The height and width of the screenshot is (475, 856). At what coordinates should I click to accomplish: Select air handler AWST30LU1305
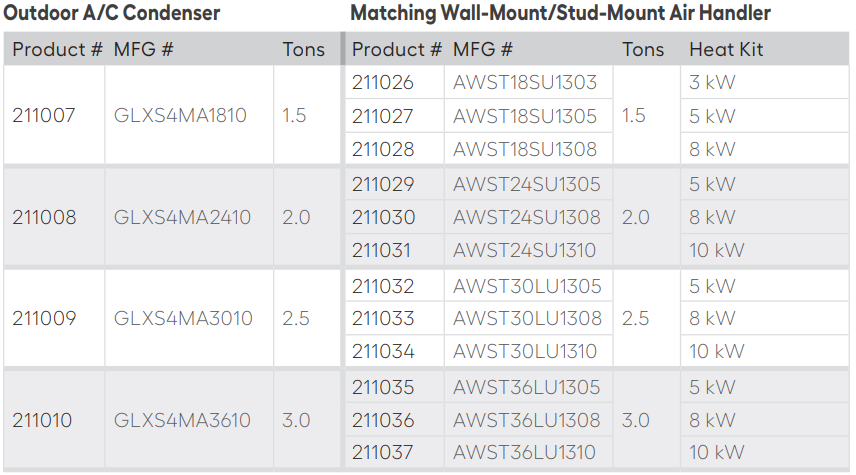click(527, 287)
